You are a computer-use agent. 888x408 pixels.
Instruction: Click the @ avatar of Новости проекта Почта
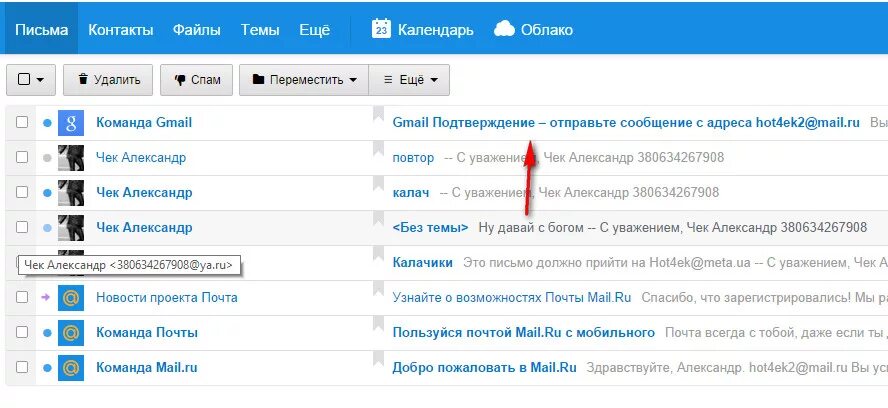(71, 298)
